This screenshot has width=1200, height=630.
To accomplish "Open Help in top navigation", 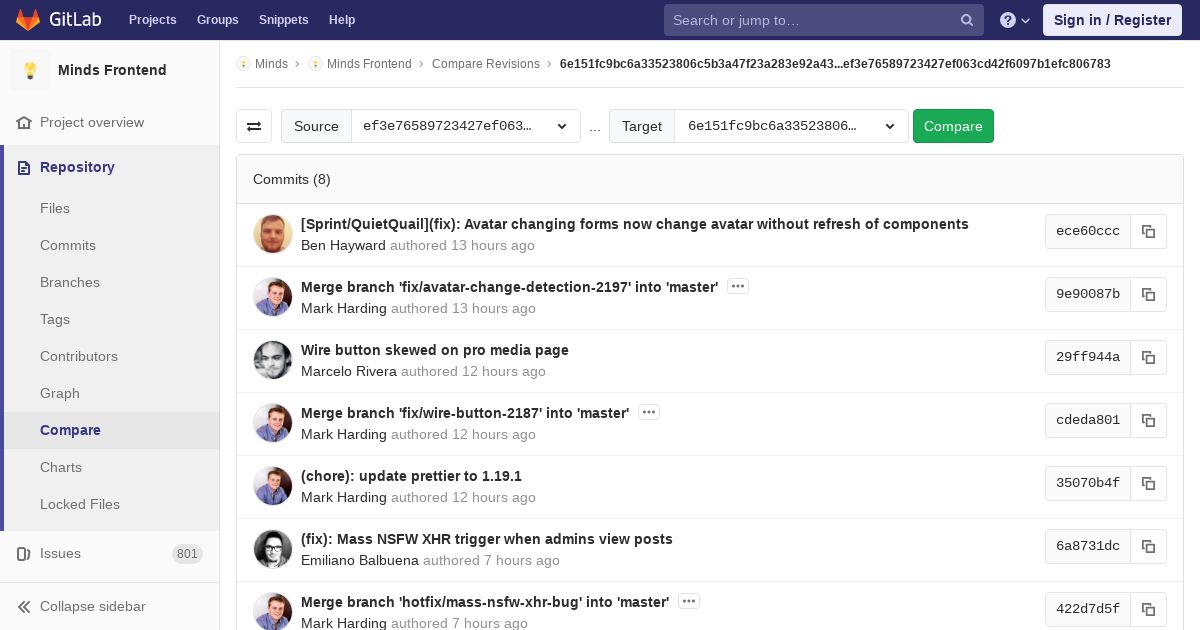I will click(342, 20).
